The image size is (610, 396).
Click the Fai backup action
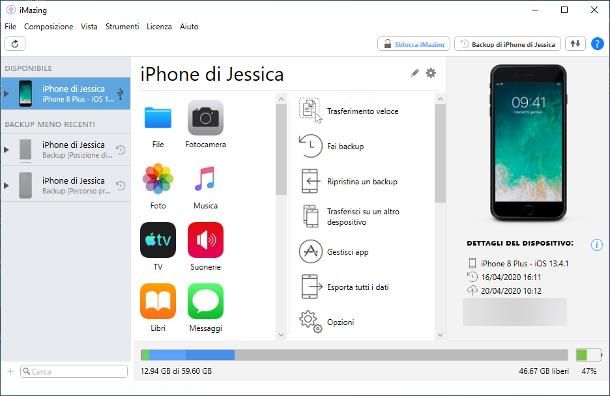coord(331,146)
